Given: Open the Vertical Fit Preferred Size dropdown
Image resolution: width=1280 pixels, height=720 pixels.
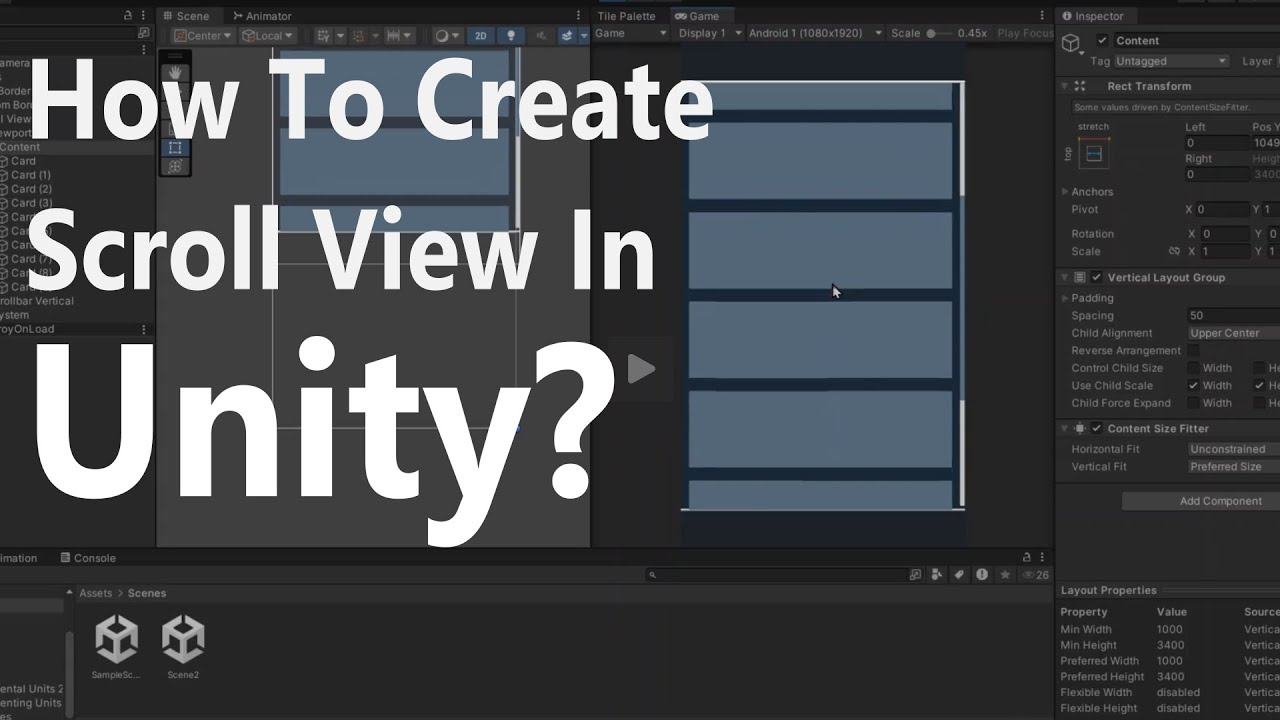Looking at the screenshot, I should [1232, 467].
